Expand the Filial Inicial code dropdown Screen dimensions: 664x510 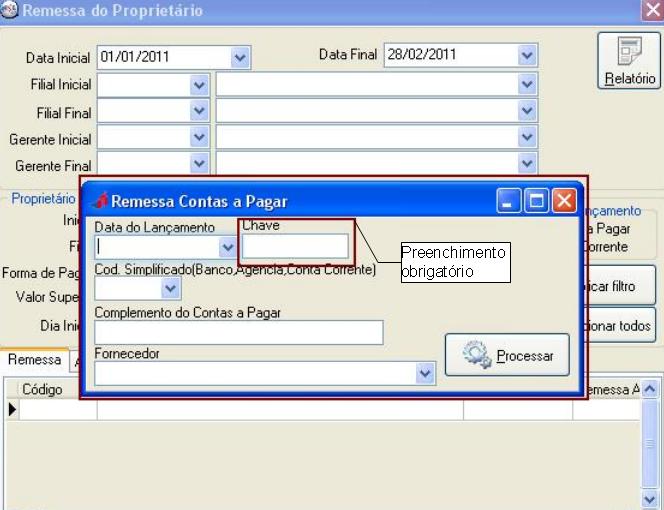coord(198,85)
